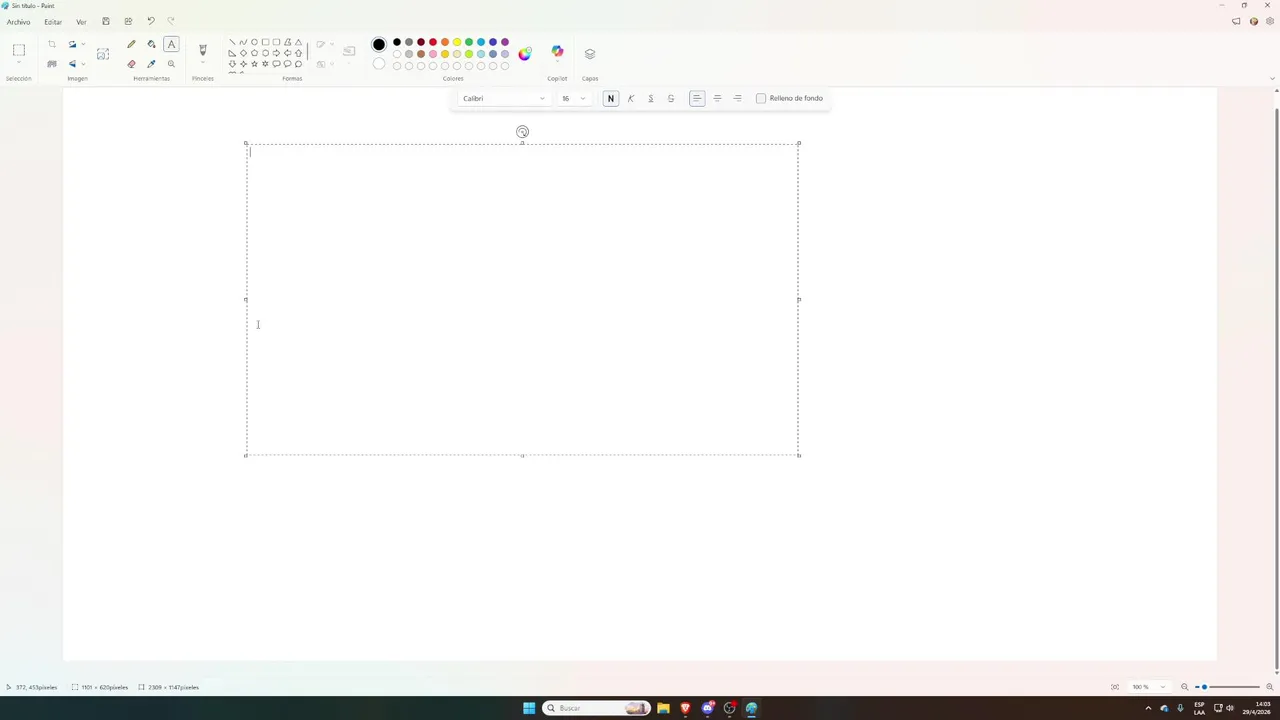This screenshot has width=1280, height=720.
Task: Click the Save icon in title bar
Action: (x=106, y=21)
